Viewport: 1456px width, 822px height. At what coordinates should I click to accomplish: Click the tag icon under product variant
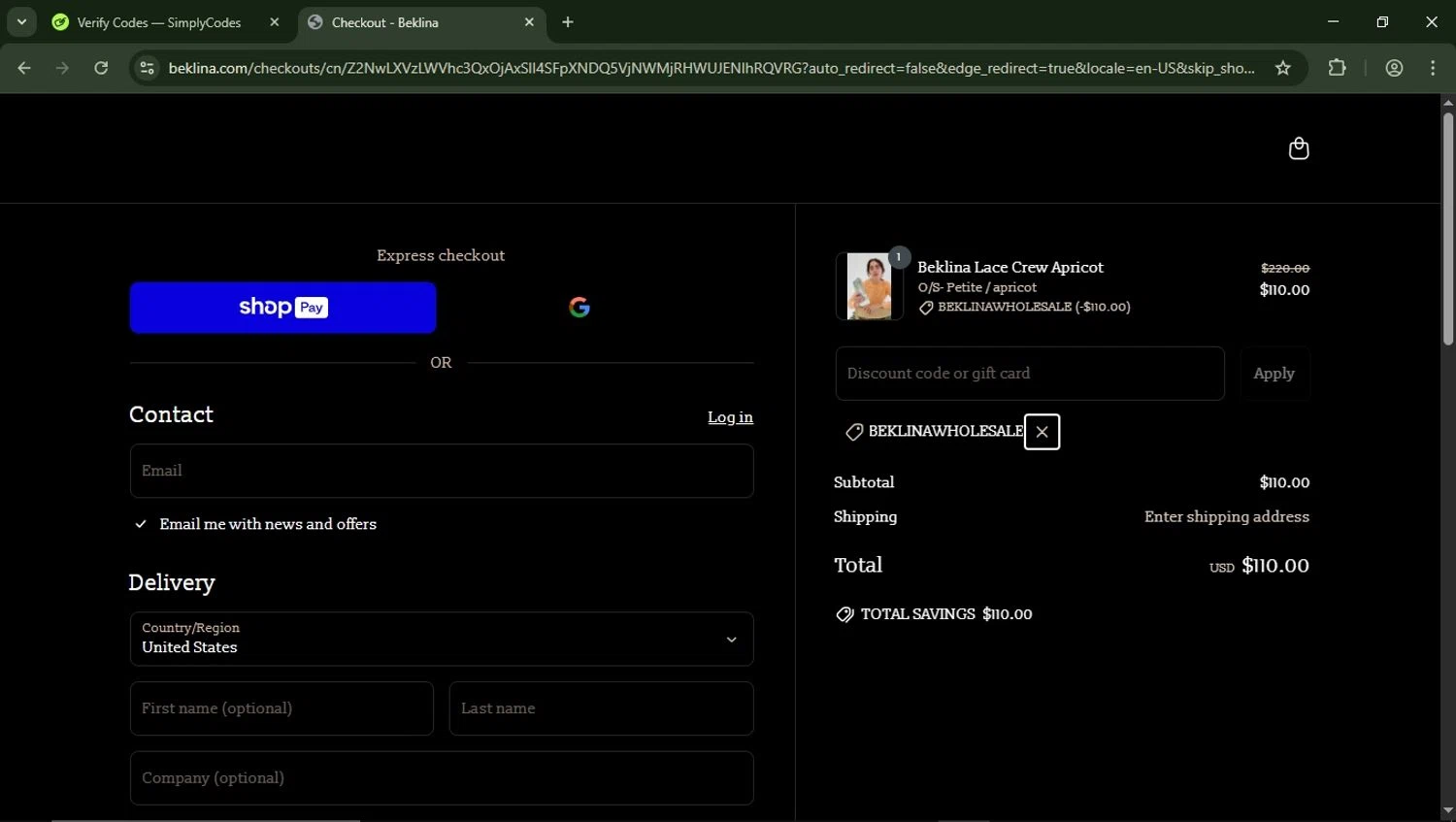926,308
